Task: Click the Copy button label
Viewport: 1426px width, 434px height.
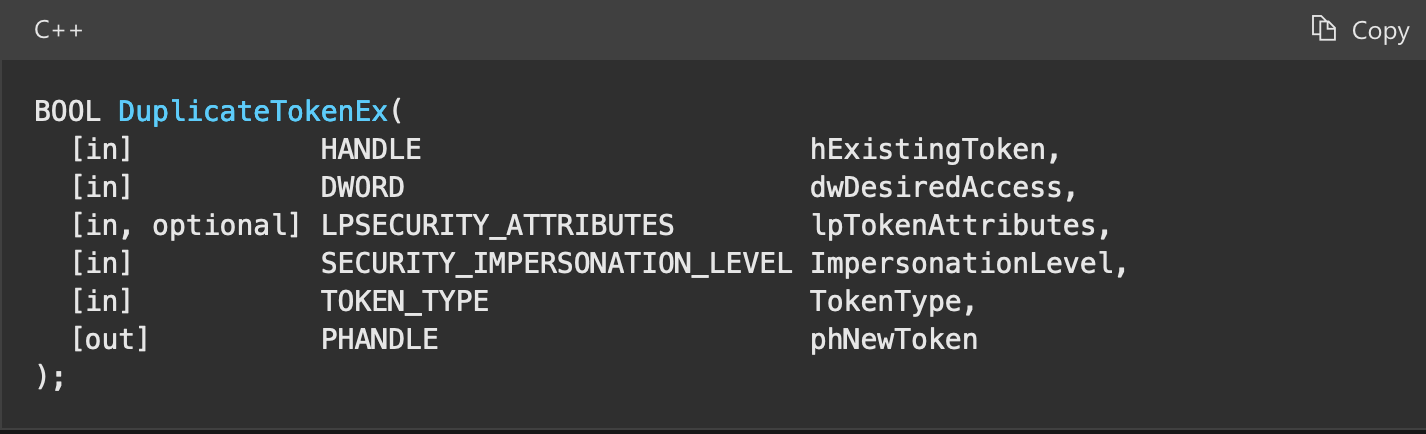Action: tap(1380, 31)
